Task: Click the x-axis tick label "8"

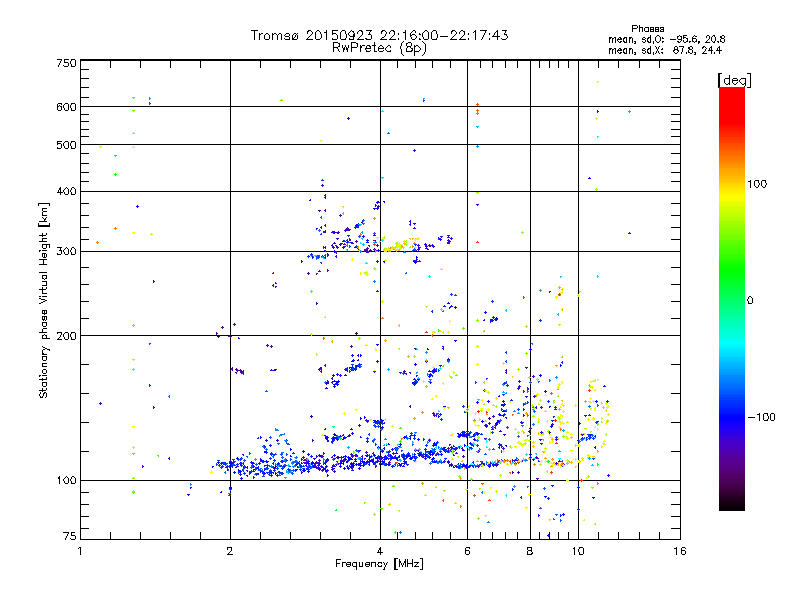Action: pos(530,551)
